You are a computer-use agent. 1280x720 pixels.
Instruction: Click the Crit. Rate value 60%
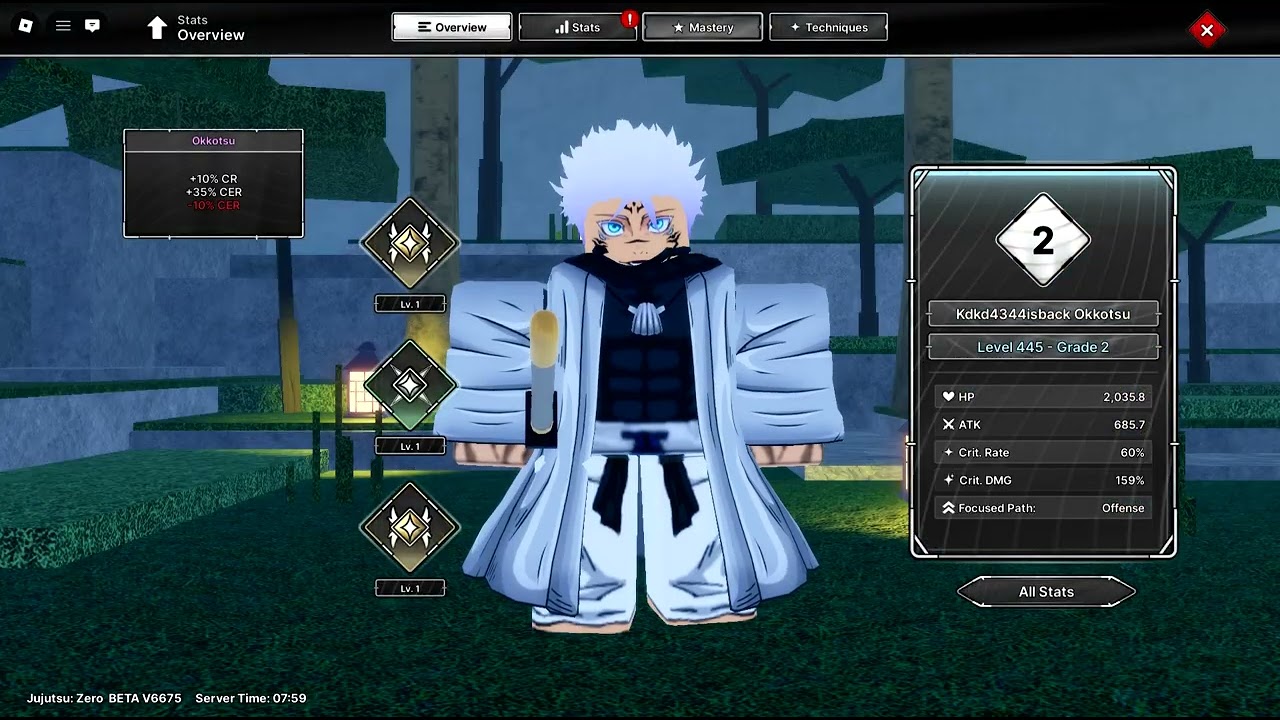coord(1132,453)
